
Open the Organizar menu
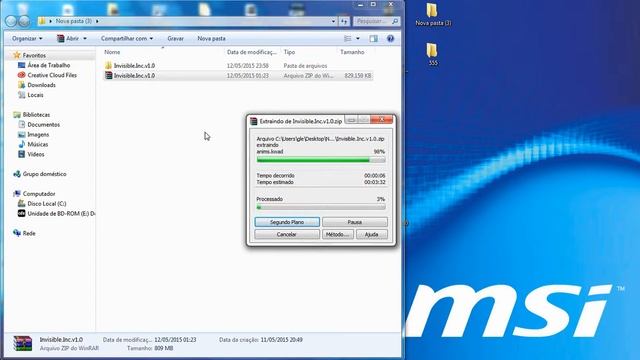pos(27,38)
